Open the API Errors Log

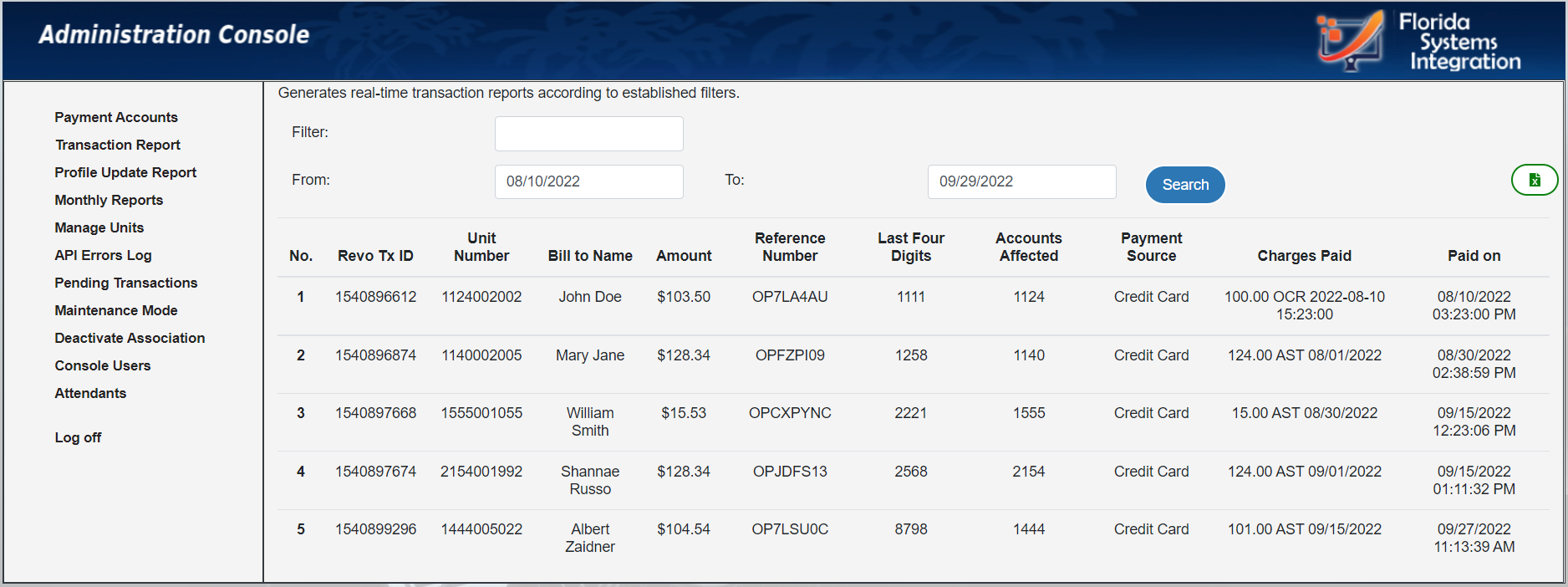click(103, 255)
